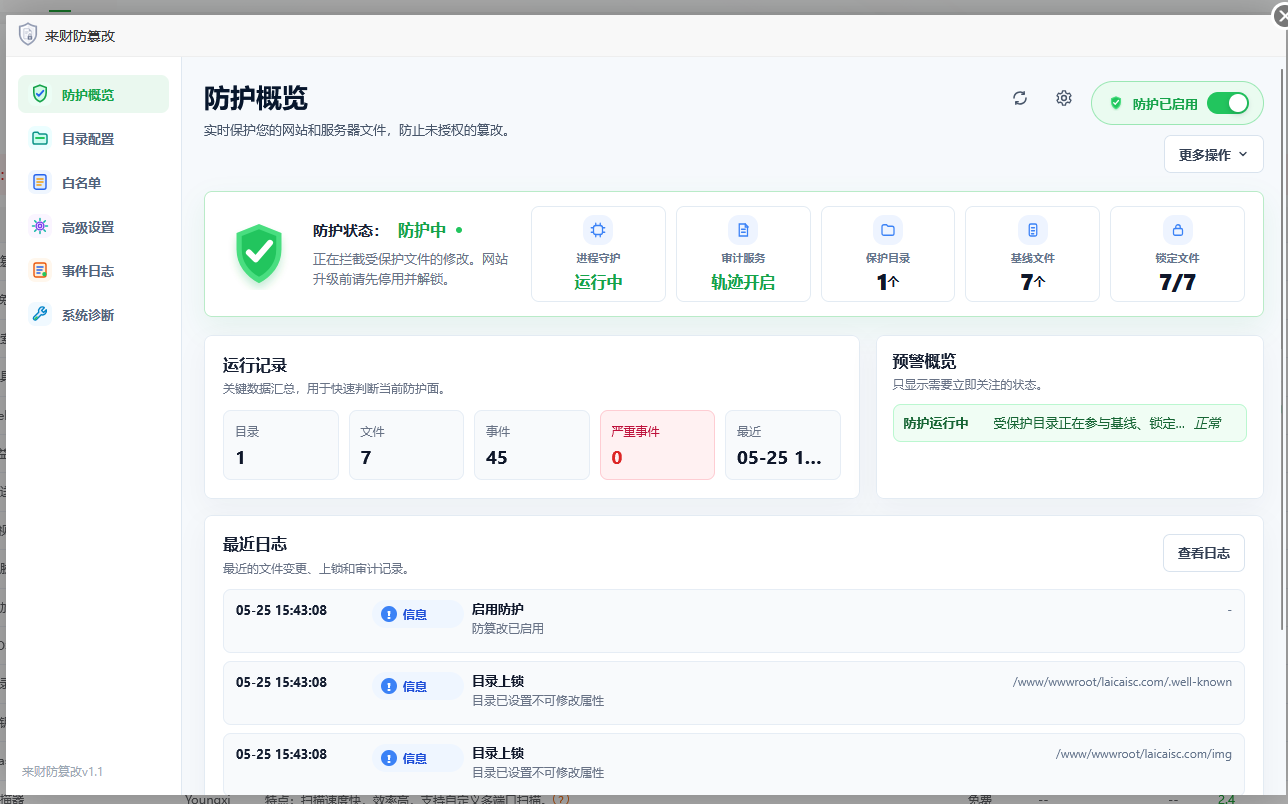Click the 正常 status label in 预警概览
Image resolution: width=1288 pixels, height=804 pixels.
pos(1207,423)
